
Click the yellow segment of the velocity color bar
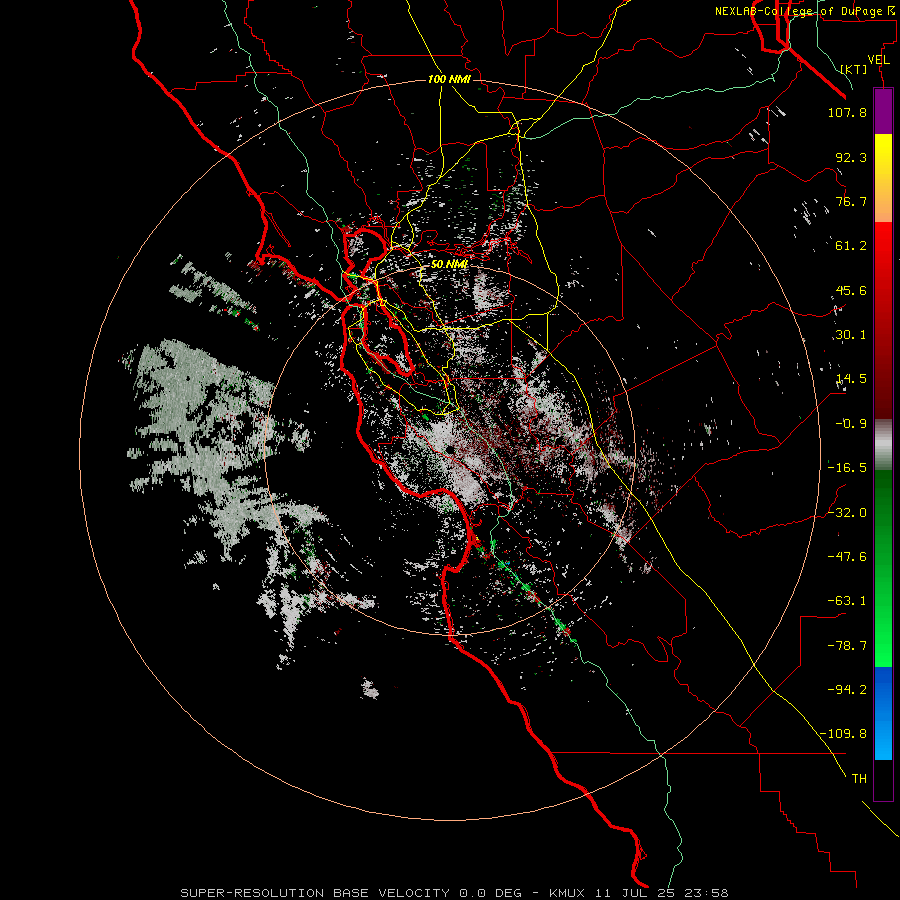883,178
